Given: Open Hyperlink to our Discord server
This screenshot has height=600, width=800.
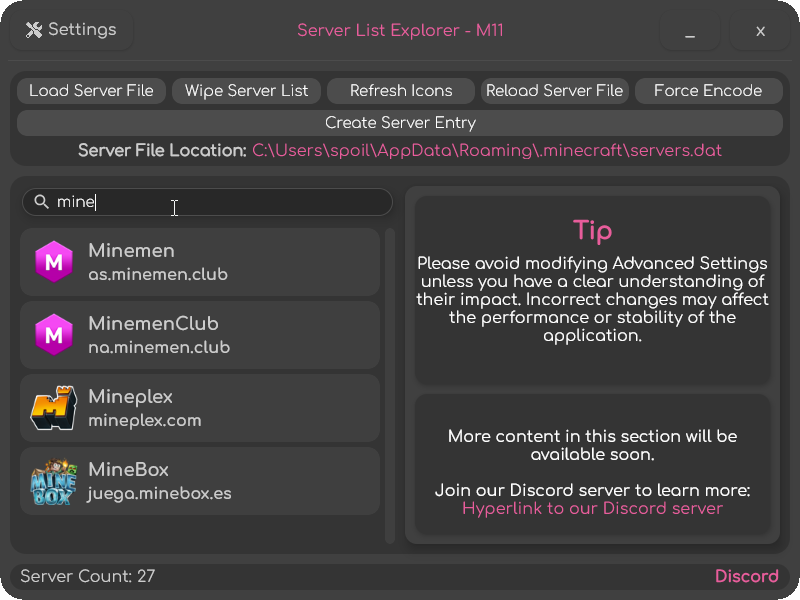Looking at the screenshot, I should click(x=592, y=508).
